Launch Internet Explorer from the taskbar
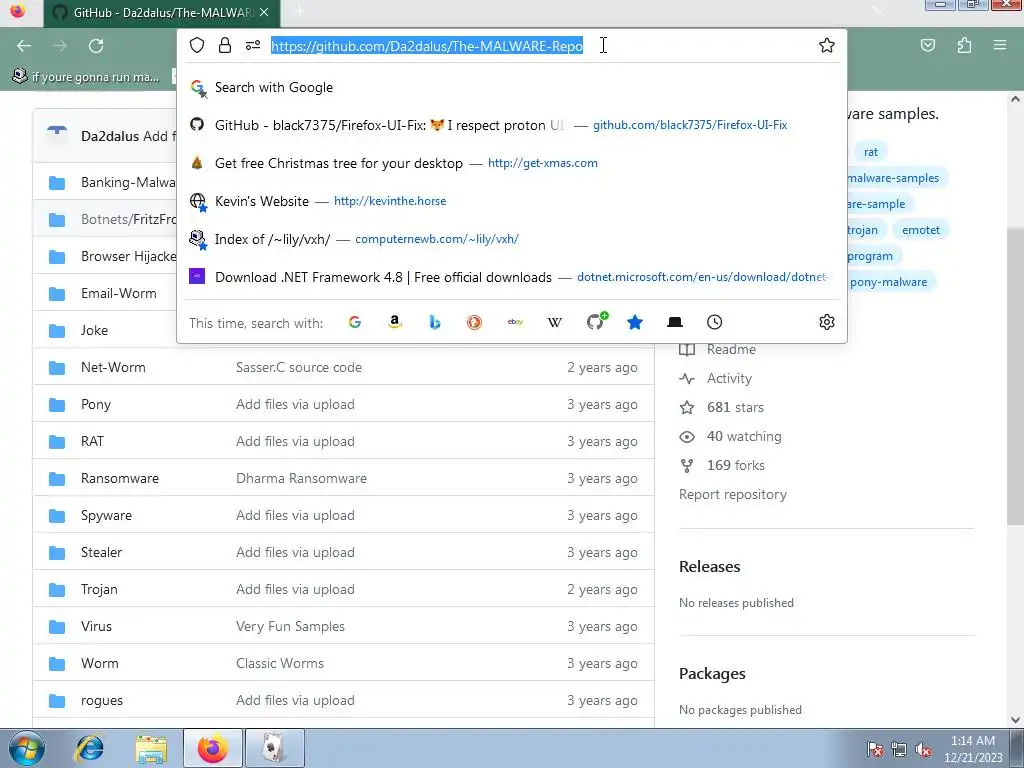The height and width of the screenshot is (768, 1024). click(90, 748)
